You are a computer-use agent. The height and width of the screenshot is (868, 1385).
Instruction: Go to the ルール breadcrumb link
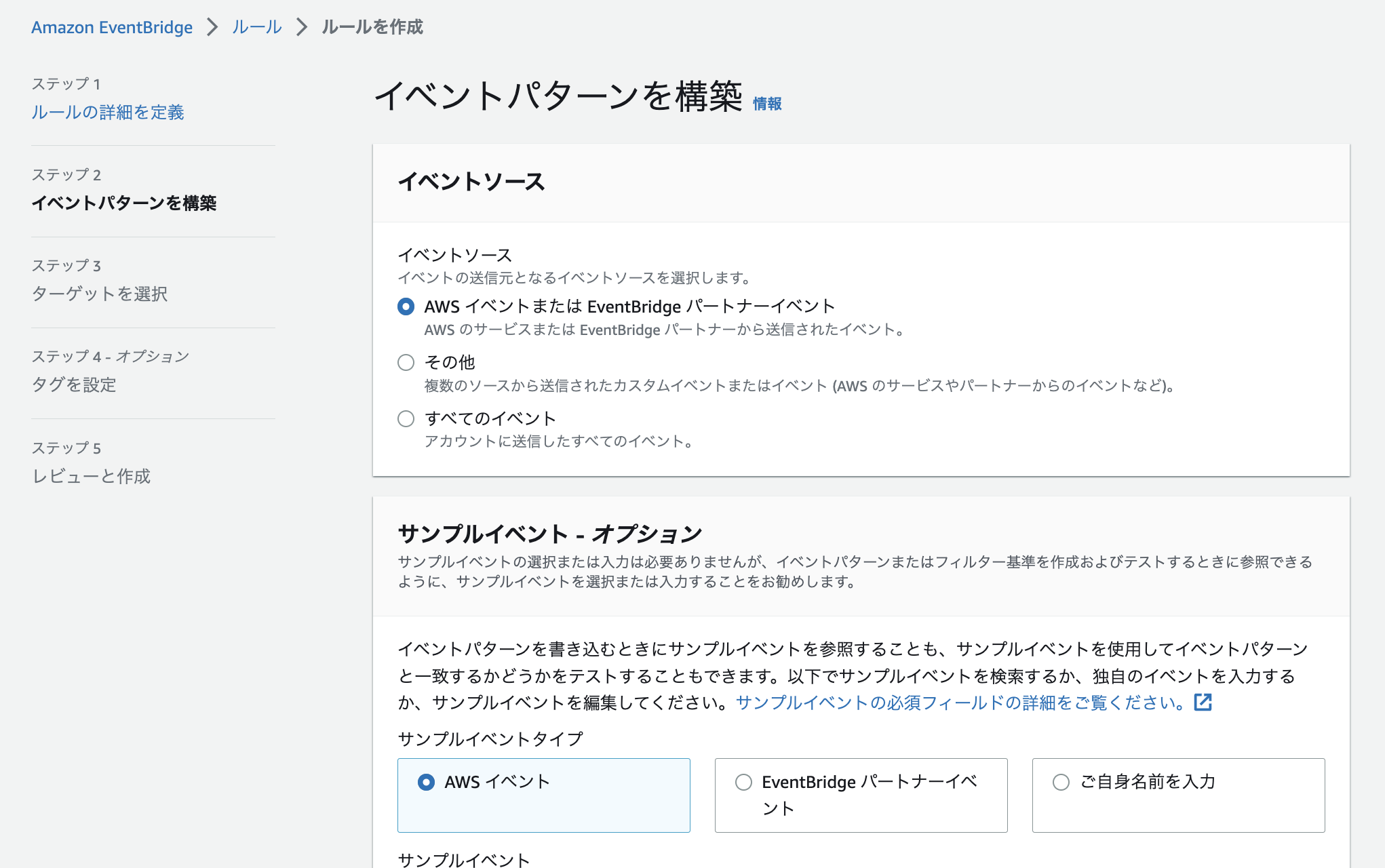[256, 27]
